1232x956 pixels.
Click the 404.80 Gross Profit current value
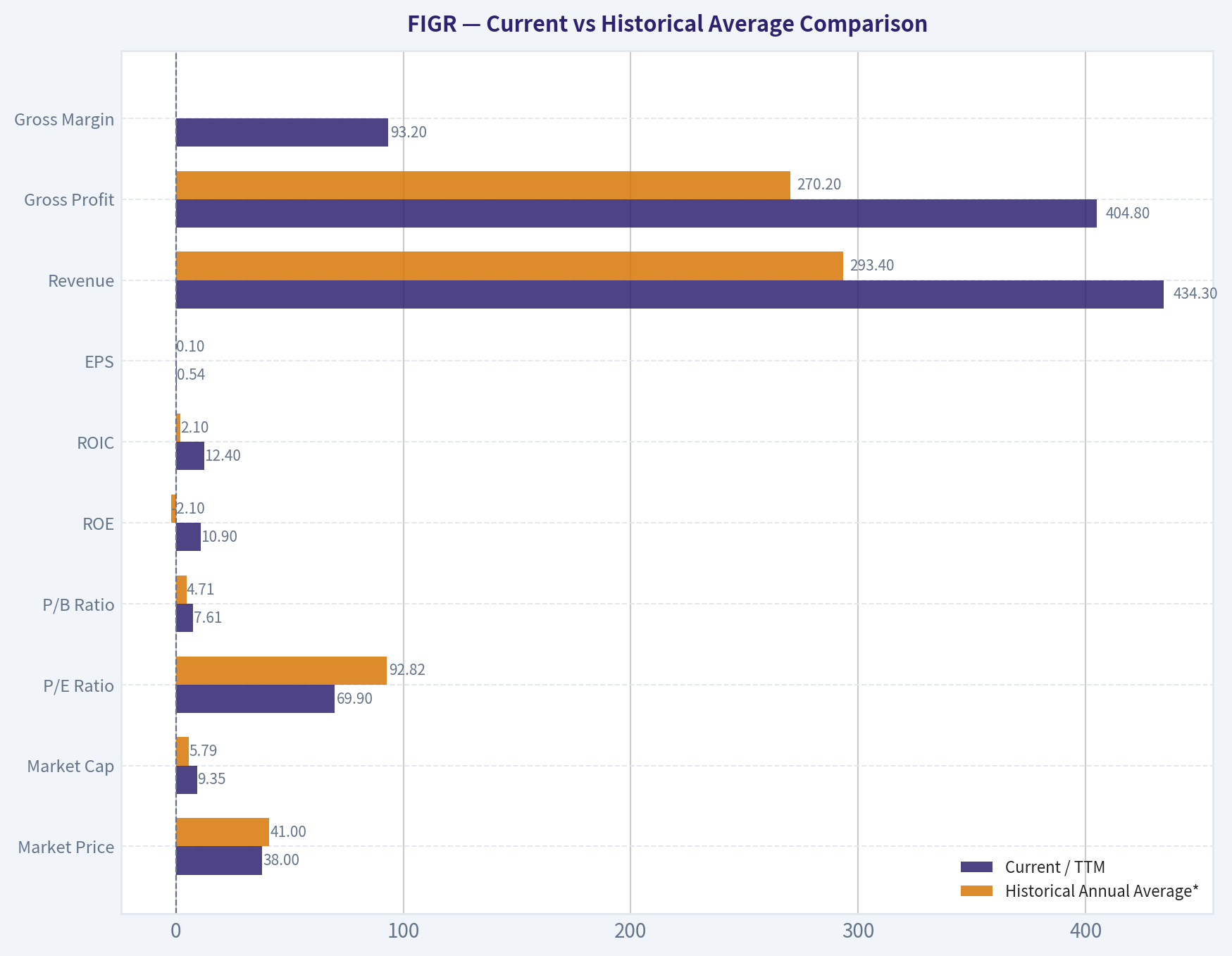pos(1128,213)
